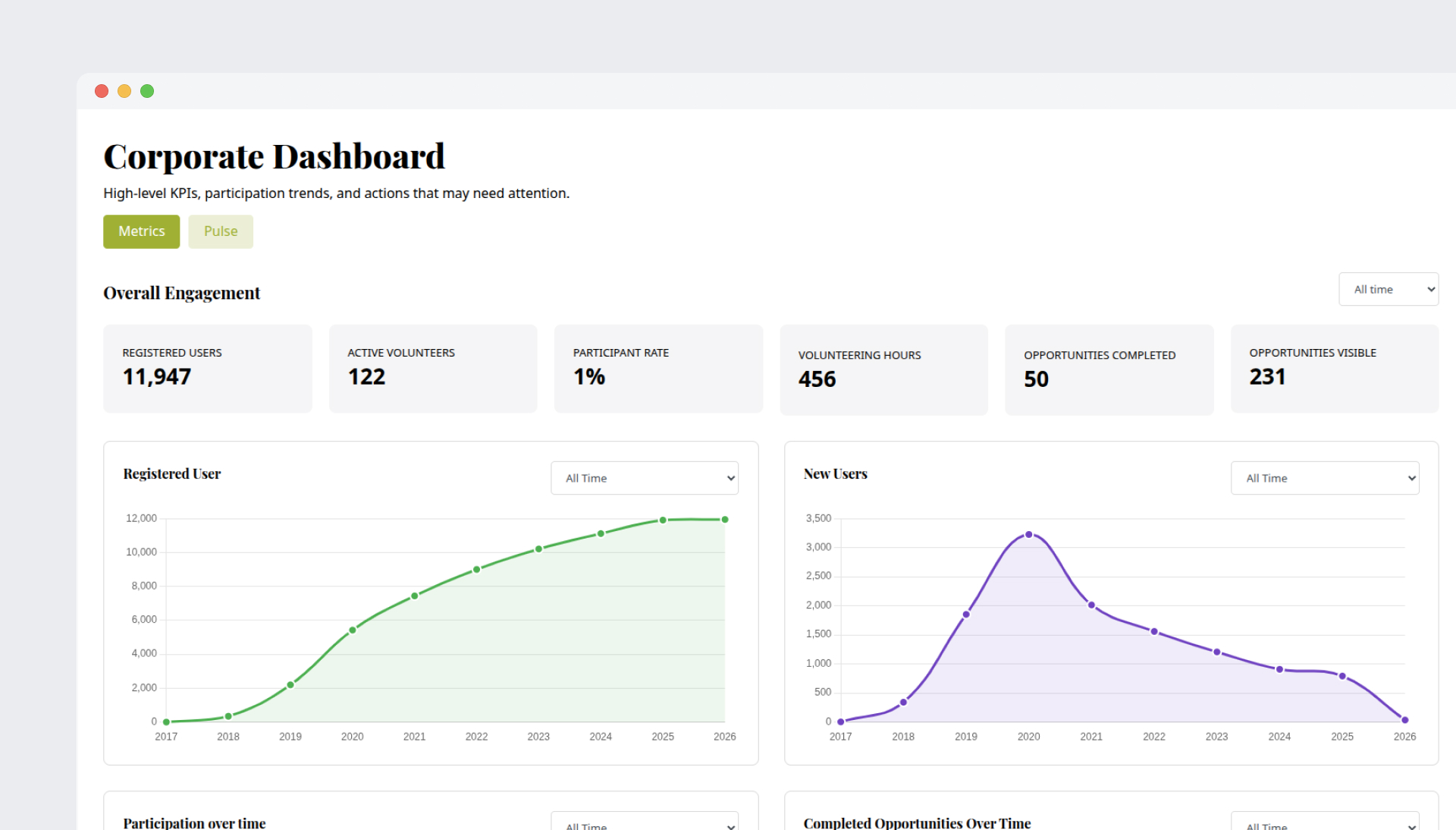Click the 2020 peak point on New Users chart
The height and width of the screenshot is (830, 1456).
pyautogui.click(x=1028, y=535)
